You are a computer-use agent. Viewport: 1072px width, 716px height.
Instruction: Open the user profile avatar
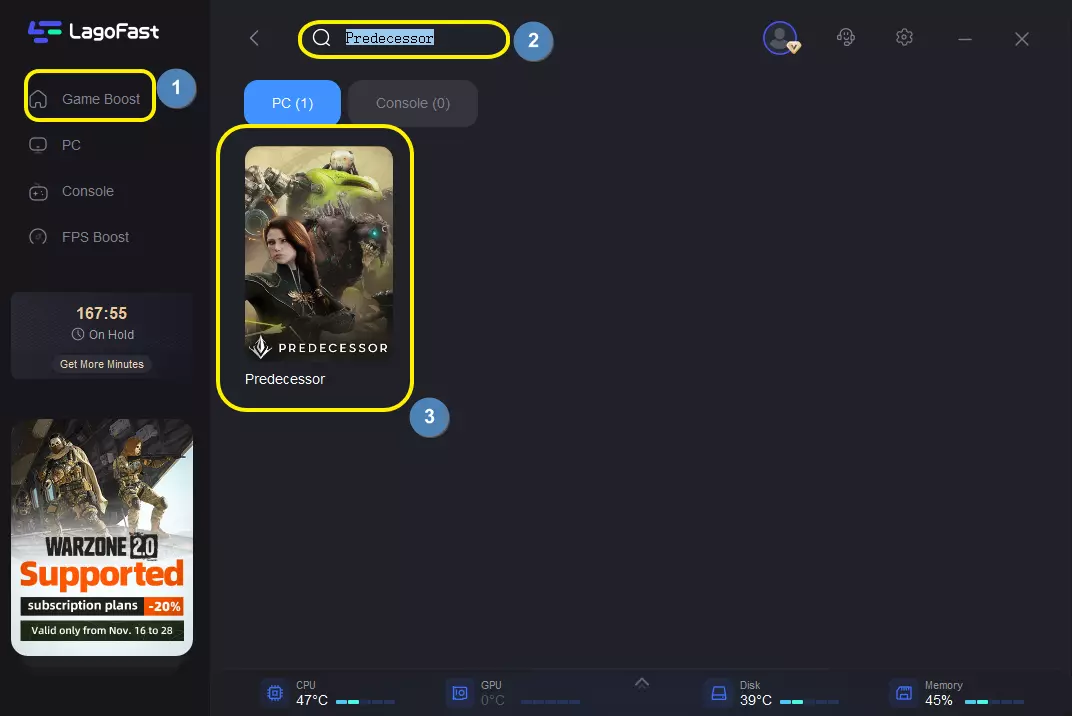(x=779, y=38)
